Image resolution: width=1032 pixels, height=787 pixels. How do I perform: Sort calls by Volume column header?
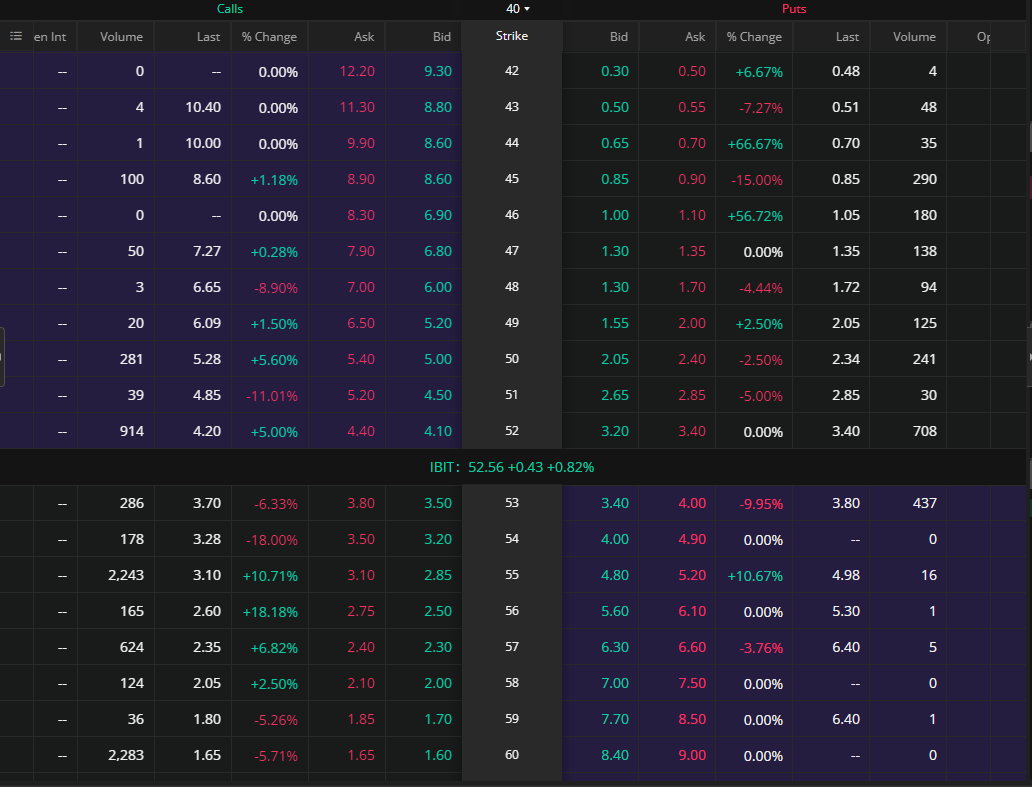pos(122,37)
